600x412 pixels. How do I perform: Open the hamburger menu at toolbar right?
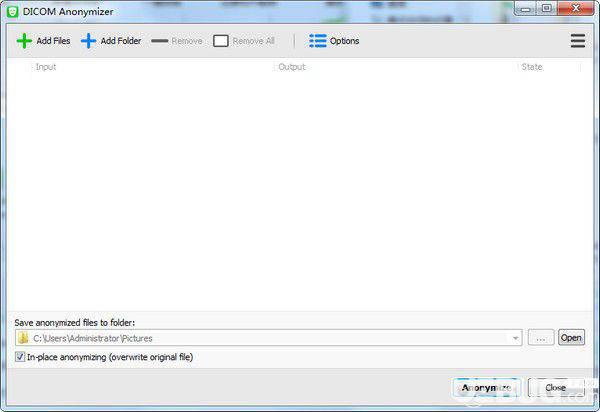click(x=577, y=41)
